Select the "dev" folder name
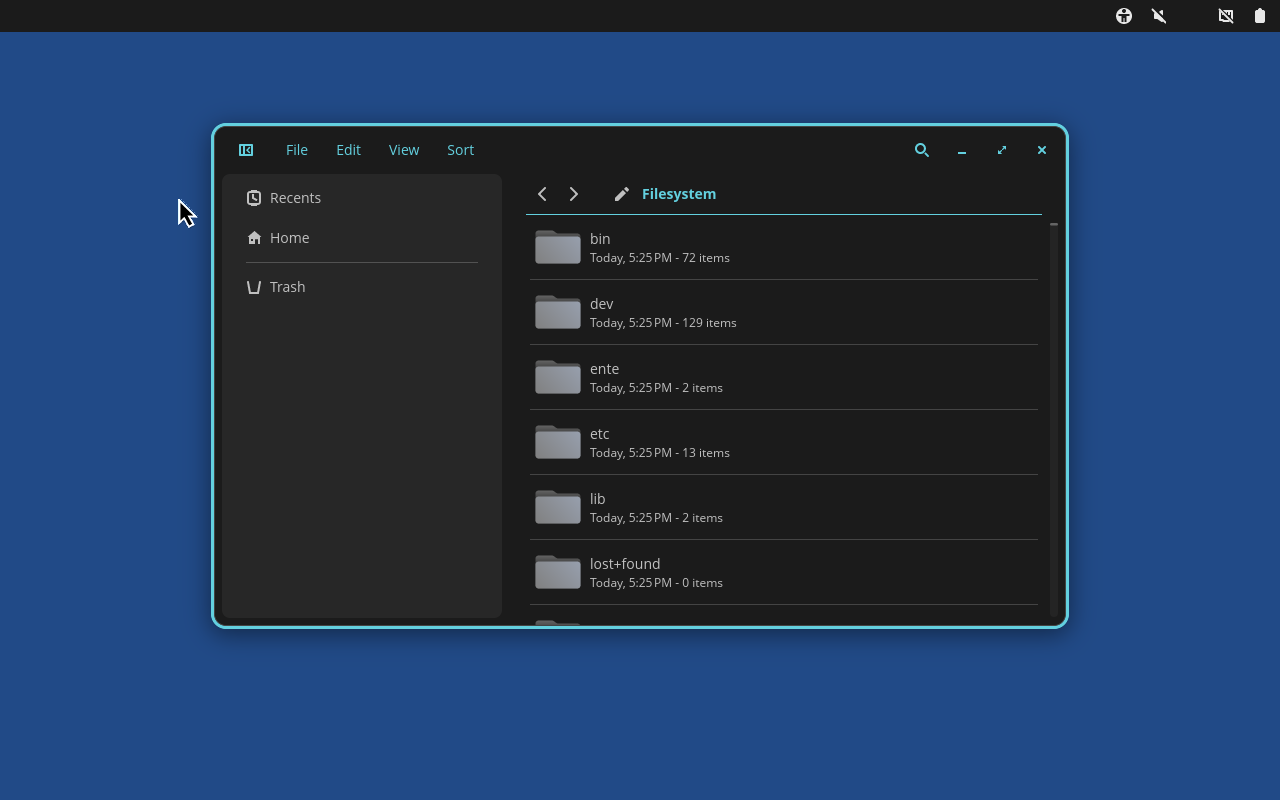1280x800 pixels. click(x=602, y=304)
